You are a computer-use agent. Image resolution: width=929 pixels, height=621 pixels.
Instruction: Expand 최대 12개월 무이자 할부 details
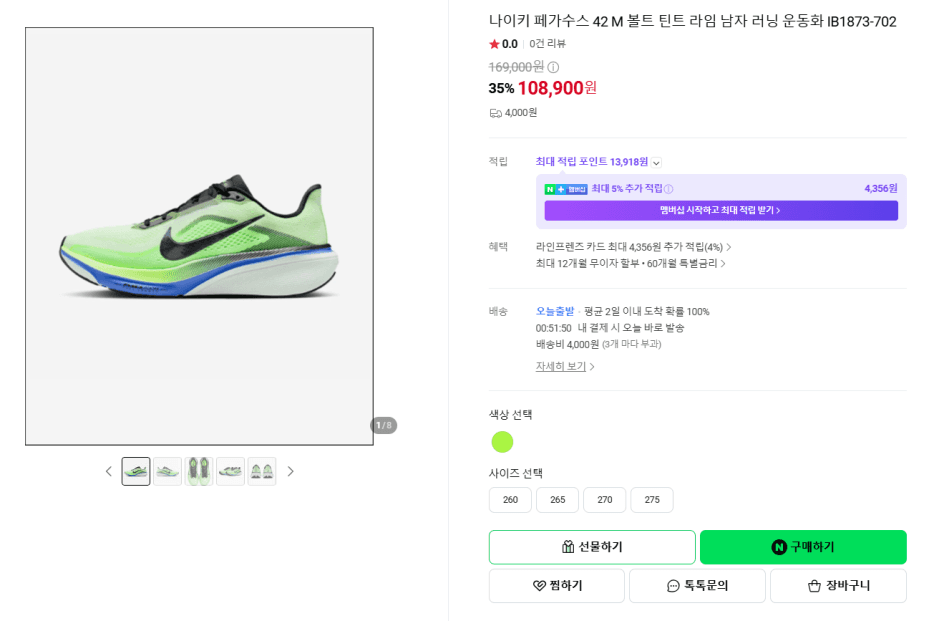[x=630, y=263]
